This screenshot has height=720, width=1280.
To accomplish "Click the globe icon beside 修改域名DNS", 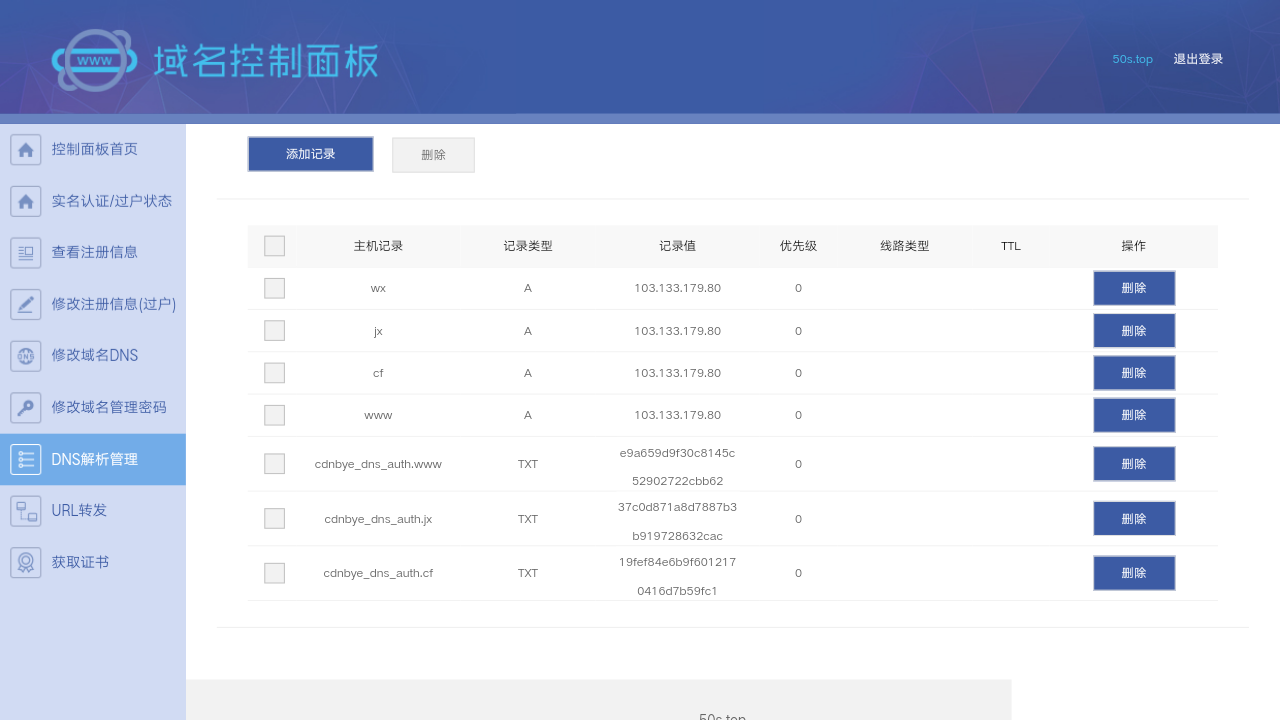I will pos(25,355).
